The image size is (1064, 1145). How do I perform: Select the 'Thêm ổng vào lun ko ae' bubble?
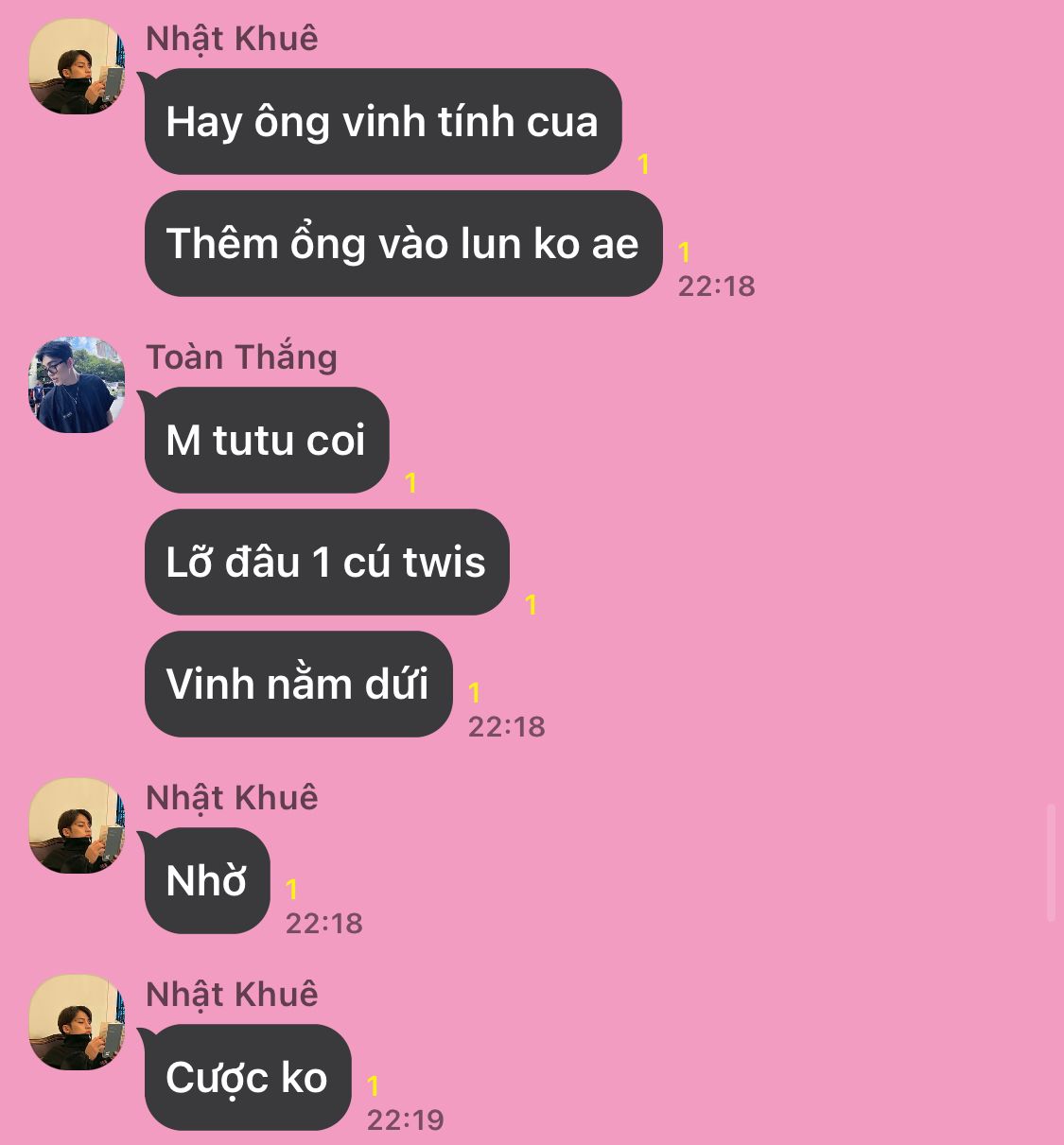coord(403,244)
